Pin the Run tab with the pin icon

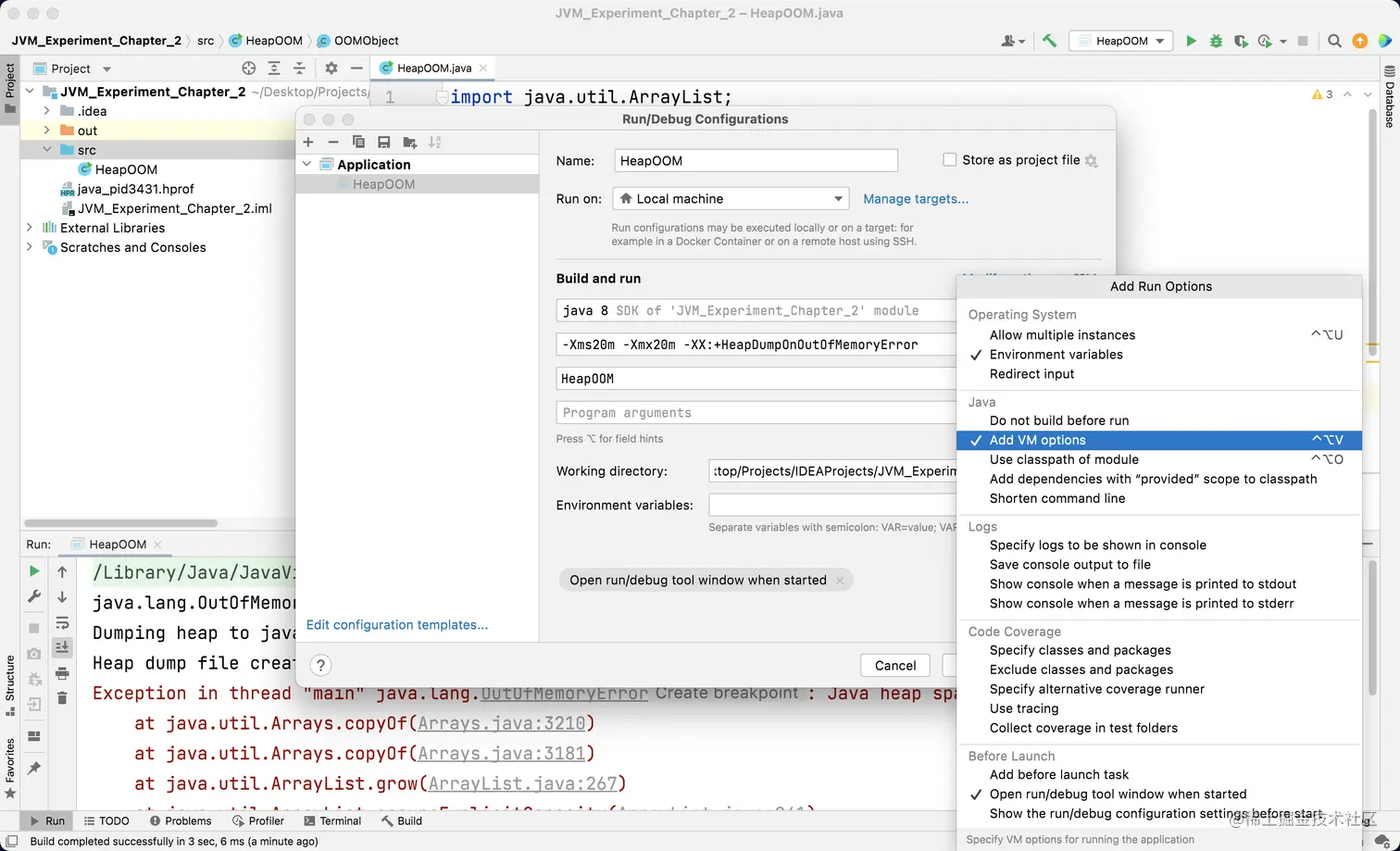34,768
